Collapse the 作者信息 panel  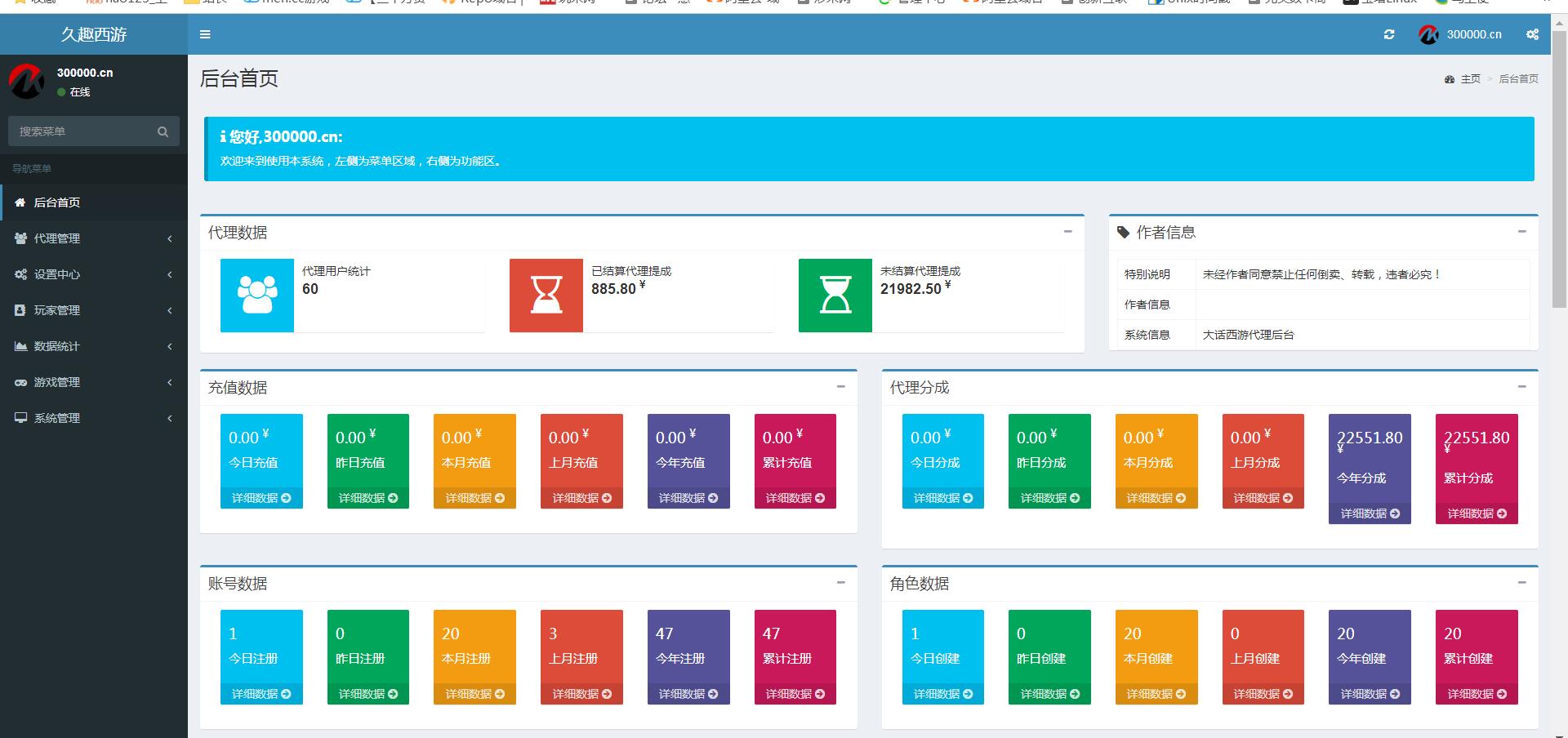1521,232
